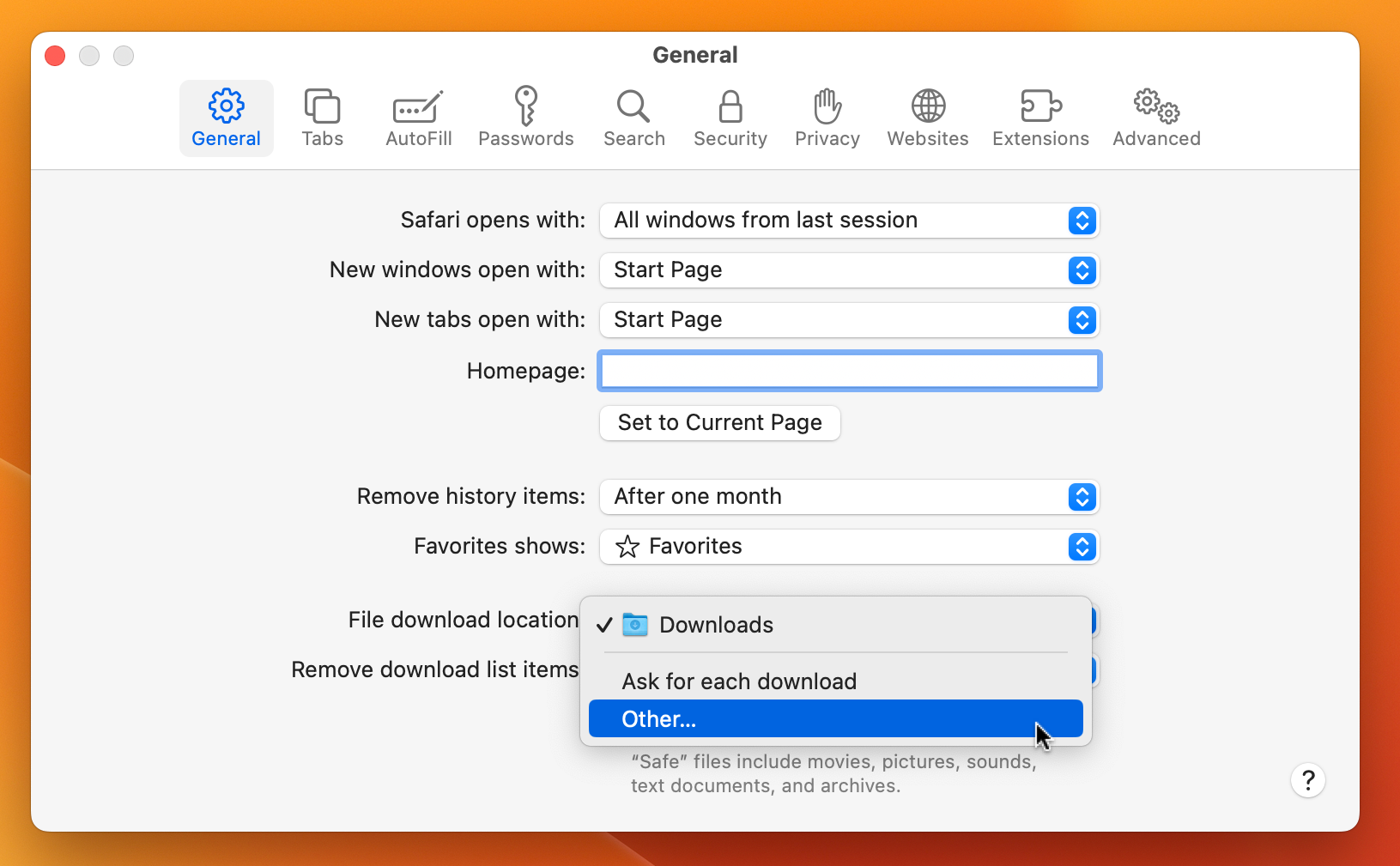The width and height of the screenshot is (1400, 866).
Task: Open the Security lock preferences pane
Action: (730, 118)
